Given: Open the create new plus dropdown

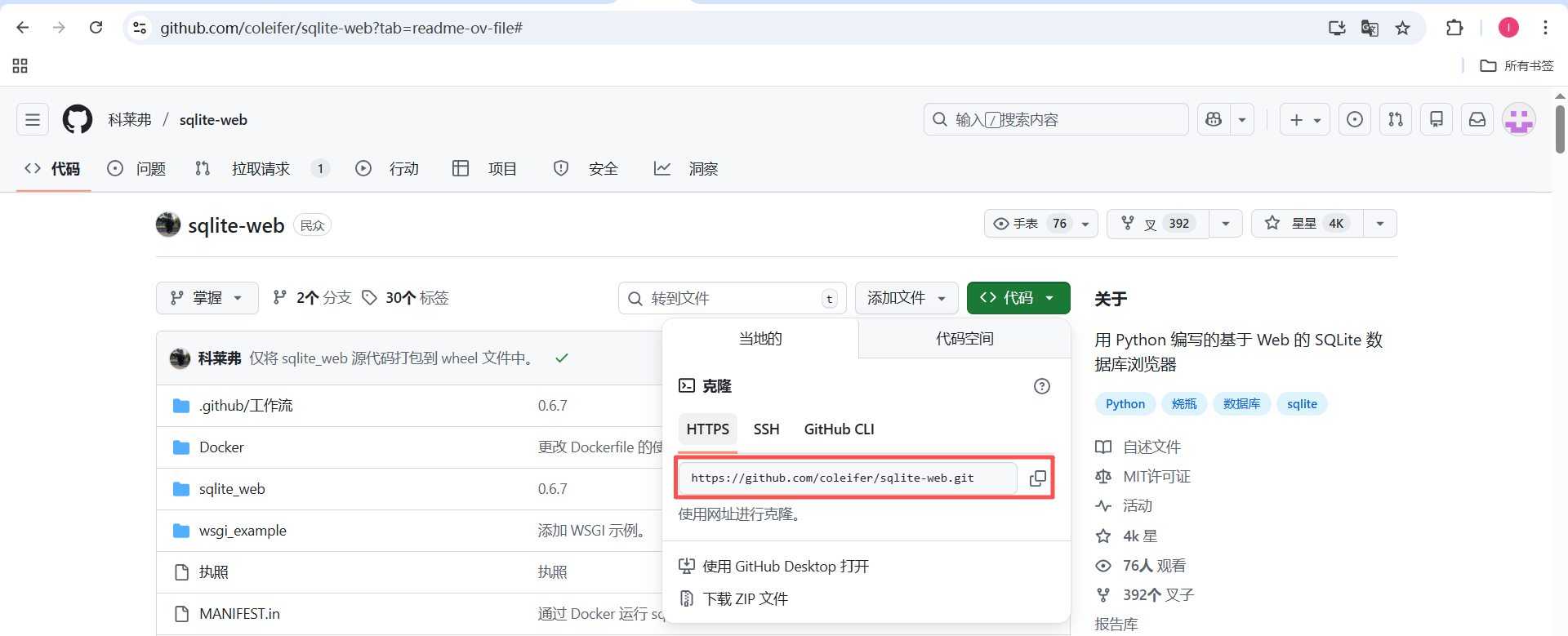Looking at the screenshot, I should click(1305, 120).
